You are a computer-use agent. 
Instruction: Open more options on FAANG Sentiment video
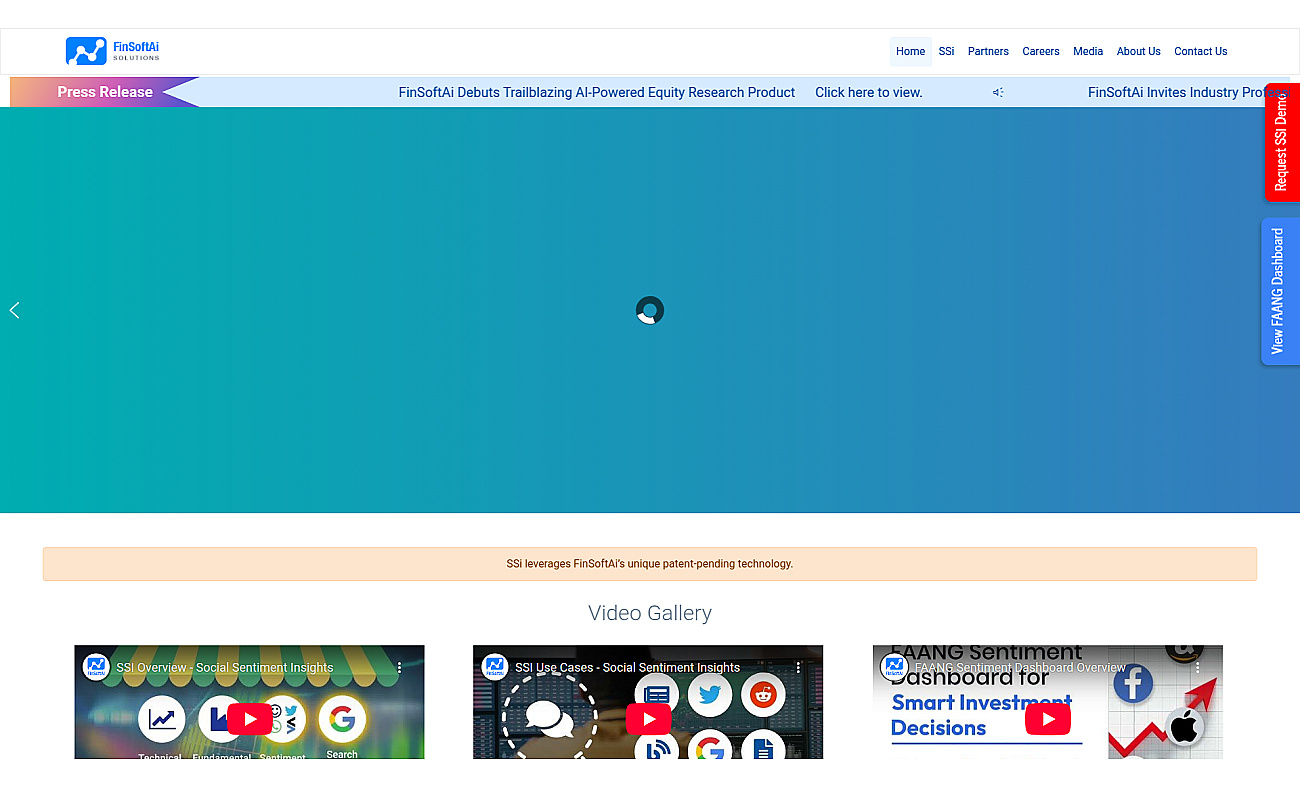point(1198,667)
